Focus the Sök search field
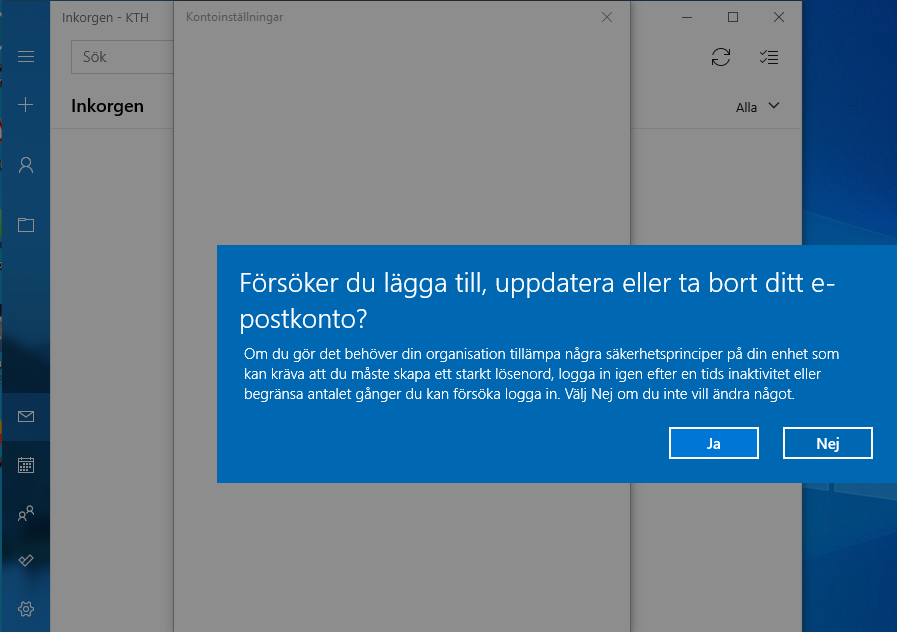The width and height of the screenshot is (897, 632). point(122,57)
